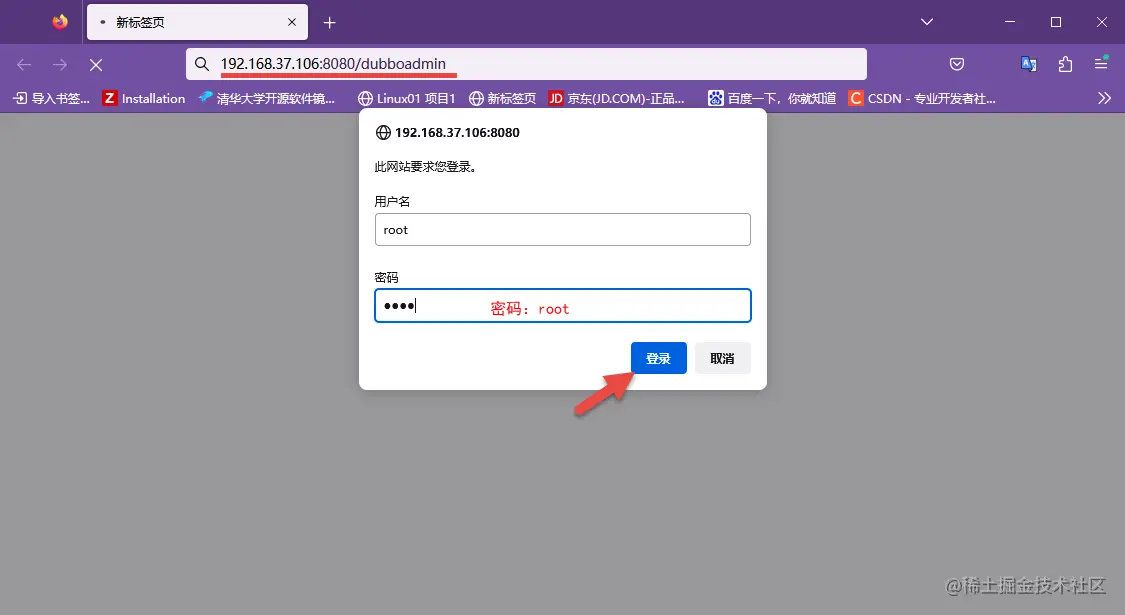The width and height of the screenshot is (1125, 615).
Task: Open the 百度一下 bookmark
Action: pos(772,98)
